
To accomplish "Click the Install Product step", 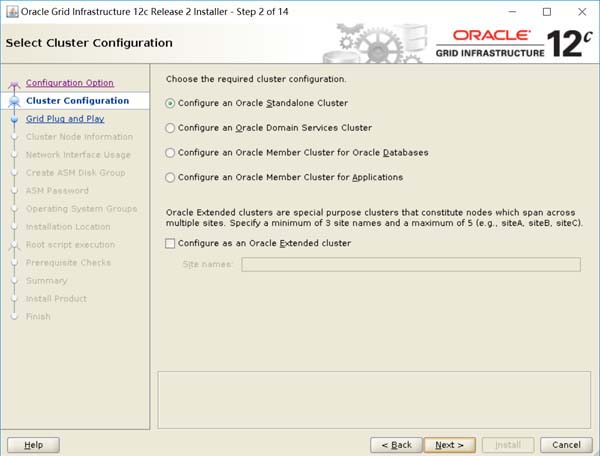I will [56, 299].
